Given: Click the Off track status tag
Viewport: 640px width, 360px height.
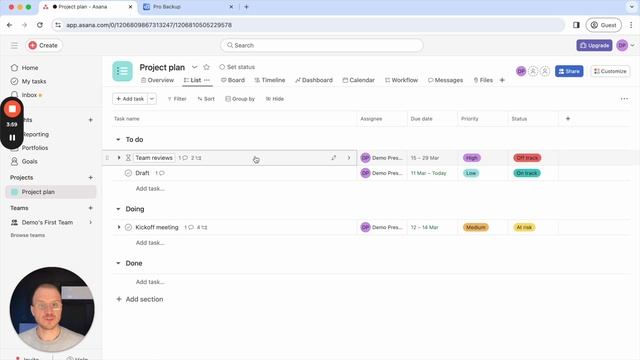Looking at the screenshot, I should click(x=527, y=158).
